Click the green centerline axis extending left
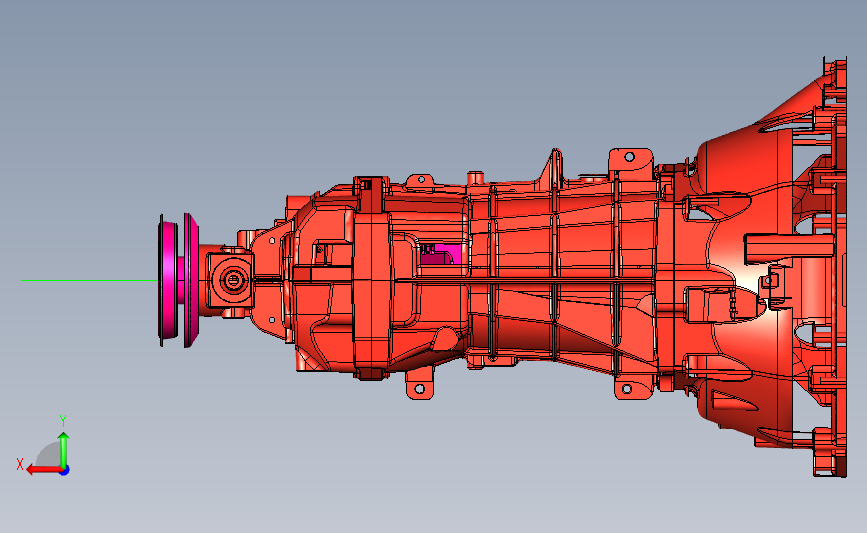867x533 pixels. 90,280
